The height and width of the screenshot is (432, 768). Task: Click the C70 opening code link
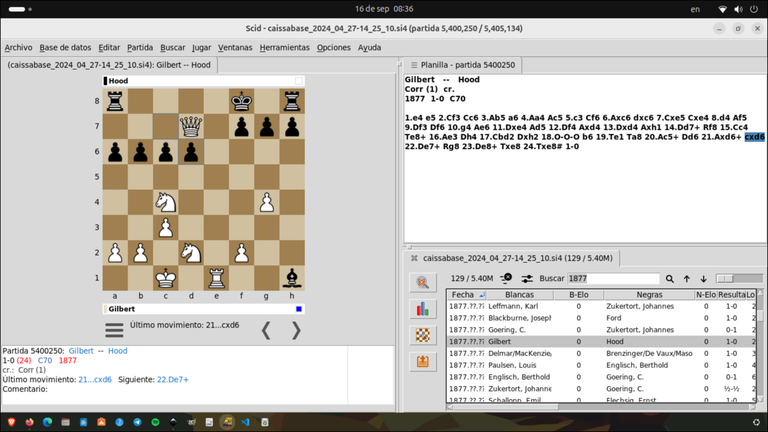(x=45, y=360)
